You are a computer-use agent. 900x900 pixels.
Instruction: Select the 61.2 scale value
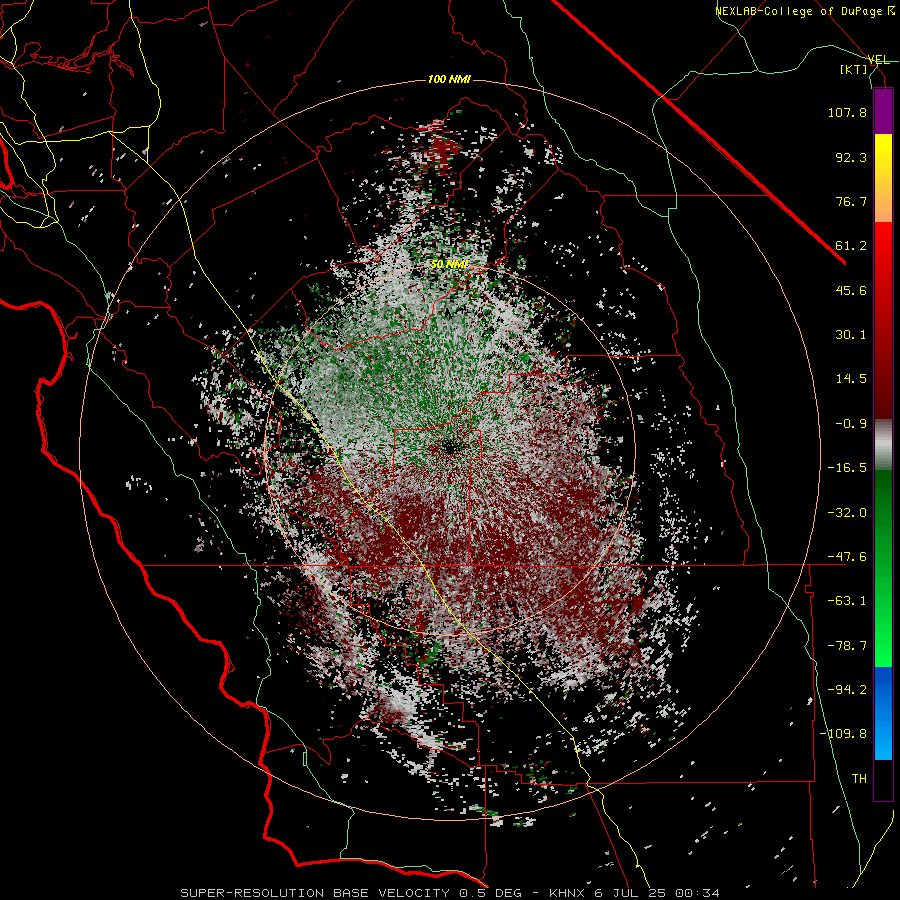[x=851, y=246]
